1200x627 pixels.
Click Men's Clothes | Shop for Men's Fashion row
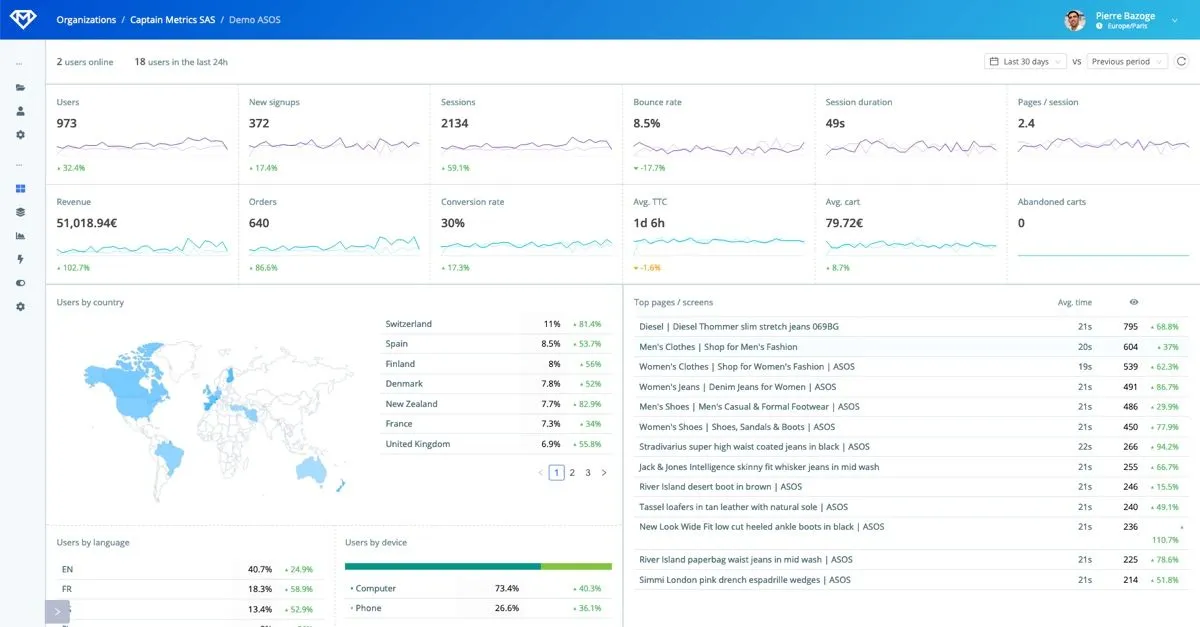pos(910,347)
